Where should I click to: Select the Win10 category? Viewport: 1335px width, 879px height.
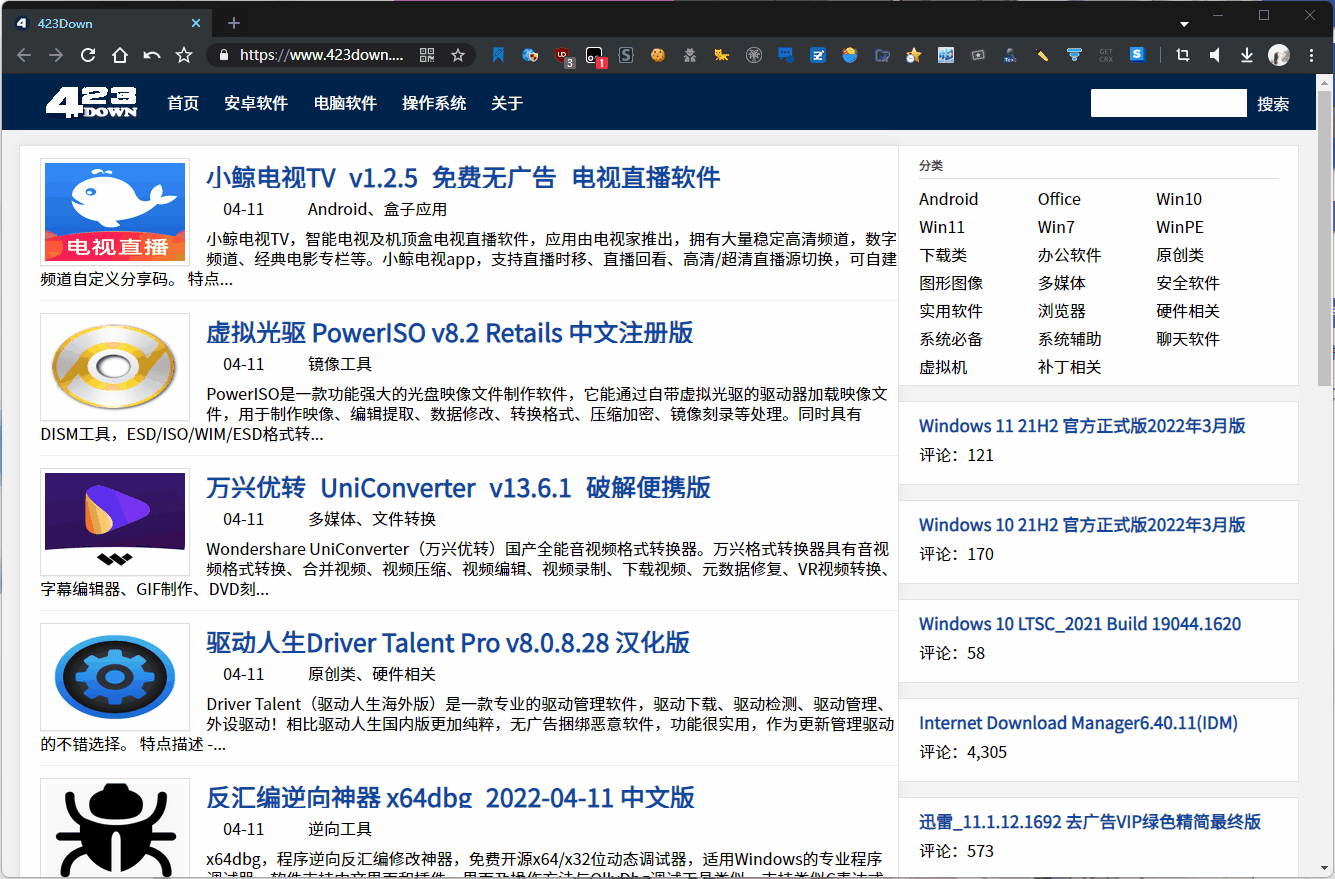coord(1179,199)
